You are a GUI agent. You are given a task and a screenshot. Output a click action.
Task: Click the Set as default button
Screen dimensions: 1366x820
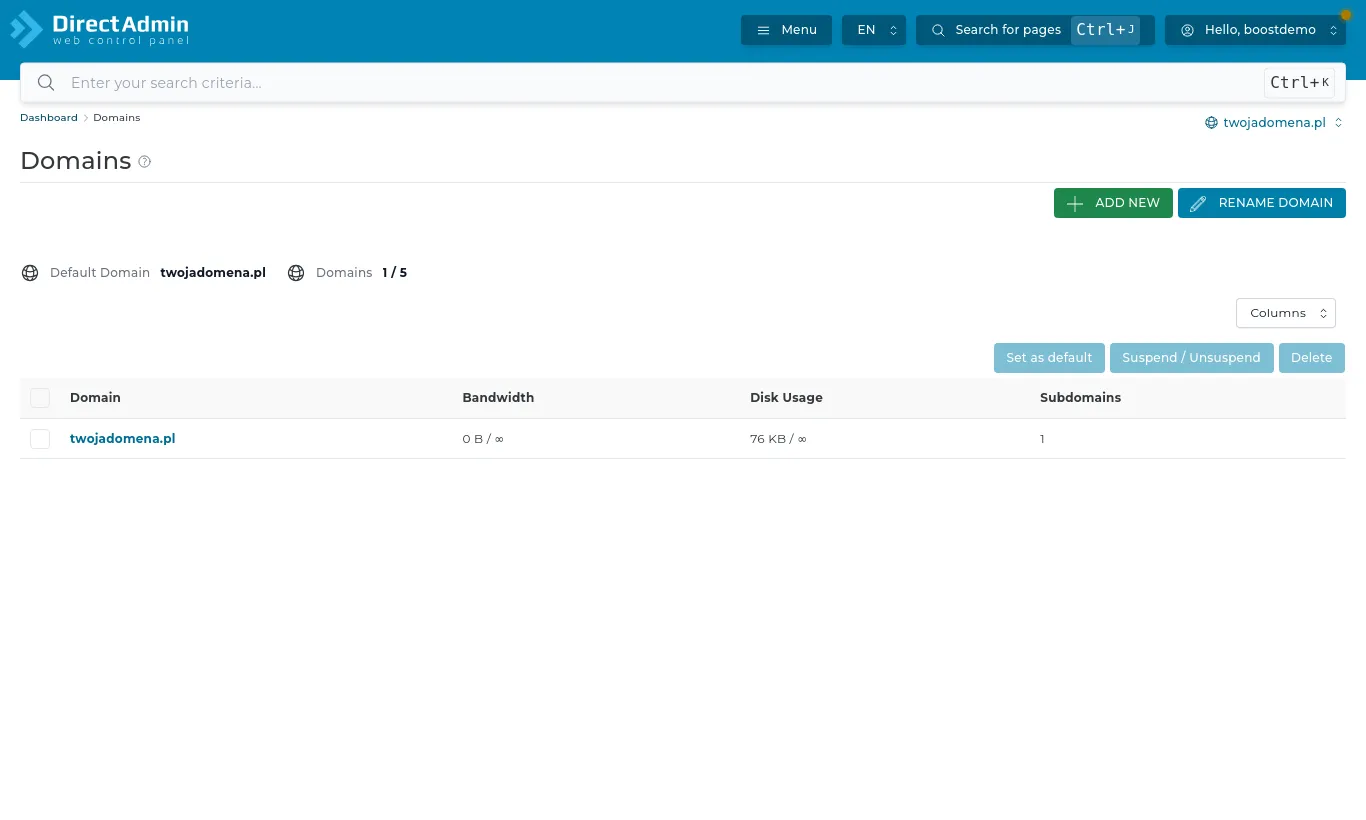(x=1049, y=358)
